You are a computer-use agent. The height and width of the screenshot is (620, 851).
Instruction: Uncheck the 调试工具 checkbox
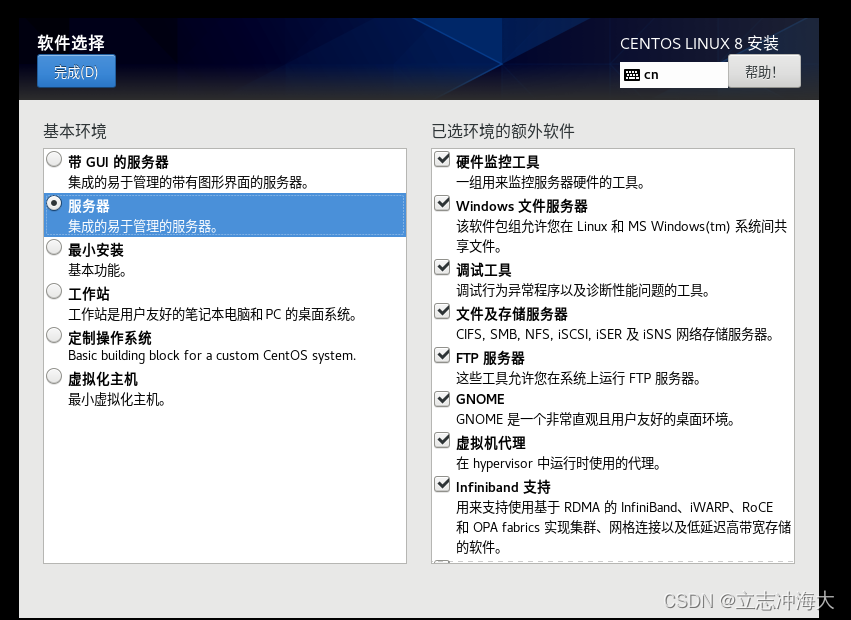point(442,267)
